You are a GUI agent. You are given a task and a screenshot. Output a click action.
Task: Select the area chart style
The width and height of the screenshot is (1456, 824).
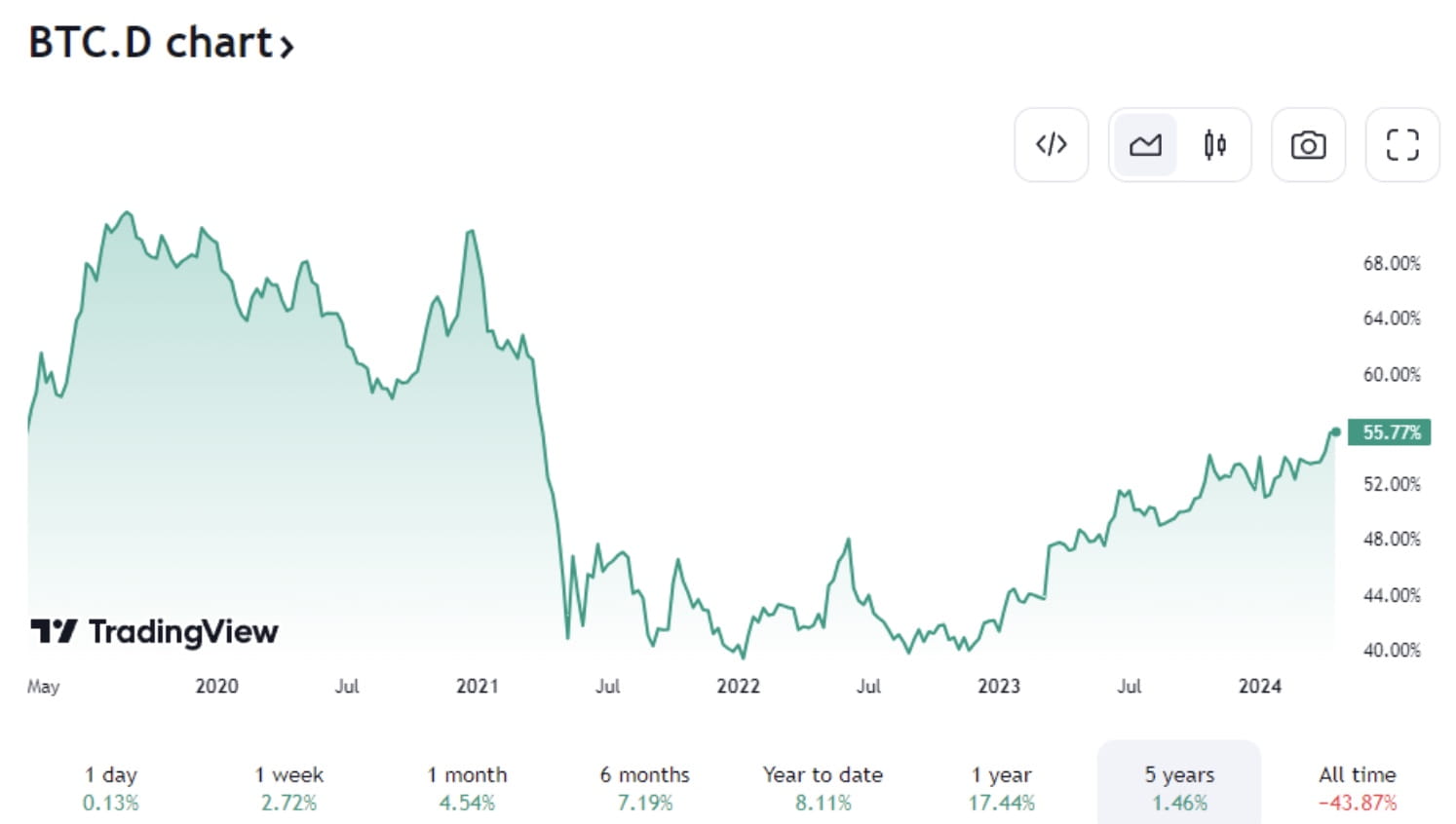click(1145, 144)
